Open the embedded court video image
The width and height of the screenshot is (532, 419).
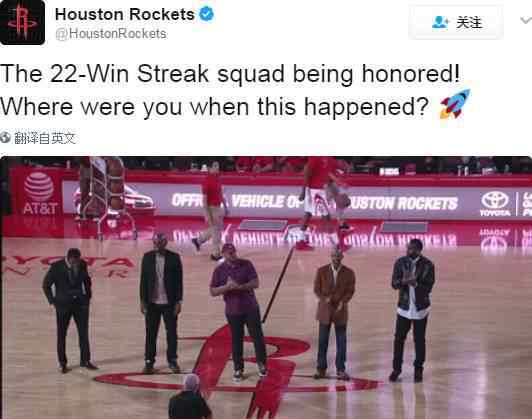click(x=266, y=287)
